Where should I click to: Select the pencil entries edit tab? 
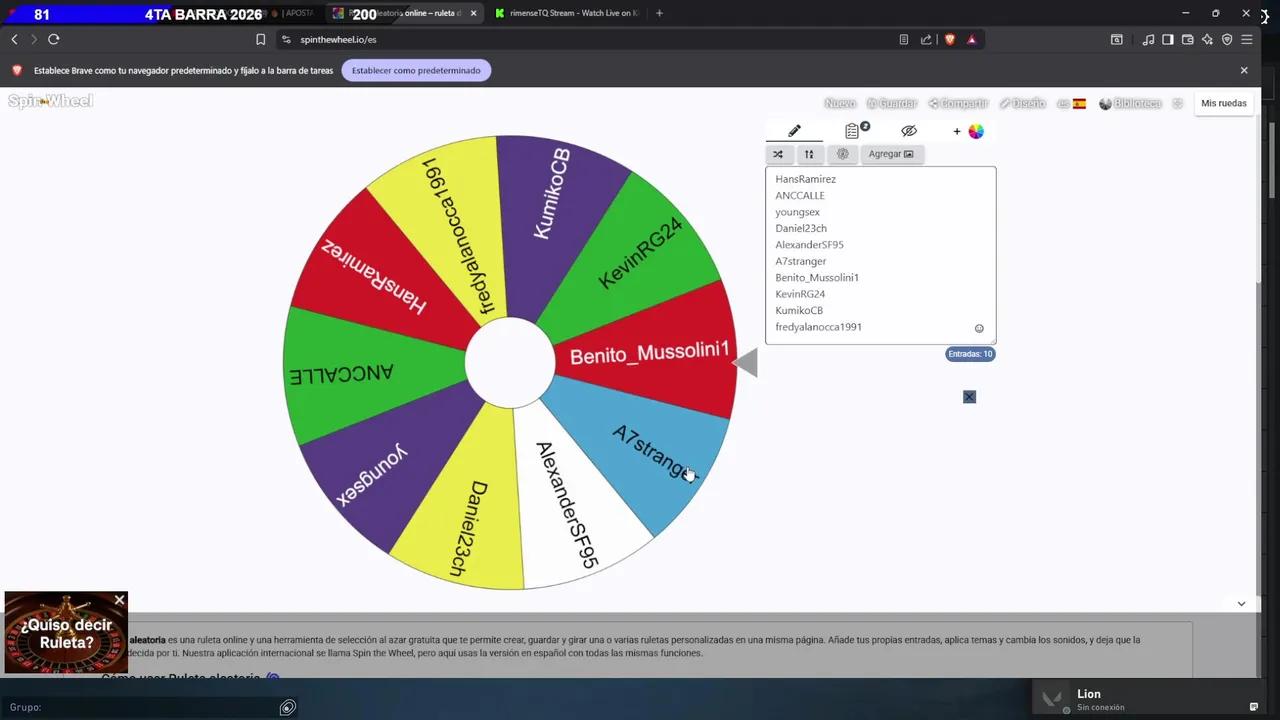(794, 131)
